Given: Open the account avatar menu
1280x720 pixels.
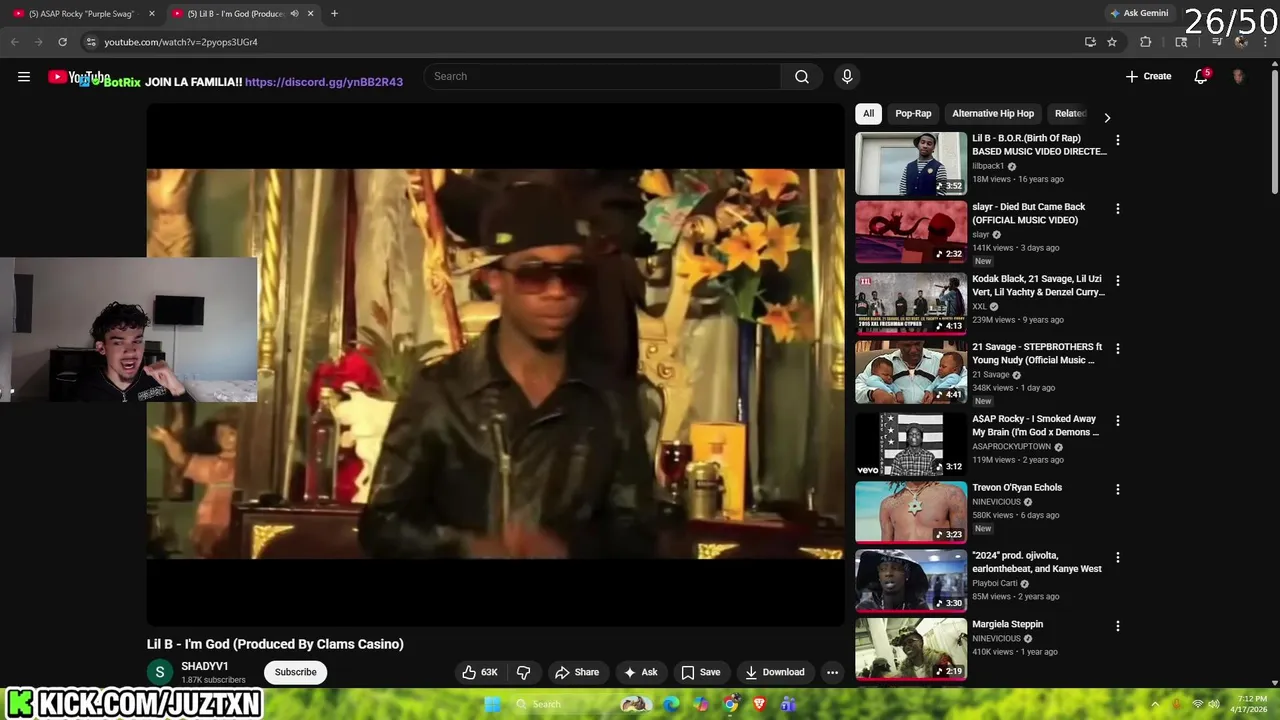Looking at the screenshot, I should coord(1238,77).
